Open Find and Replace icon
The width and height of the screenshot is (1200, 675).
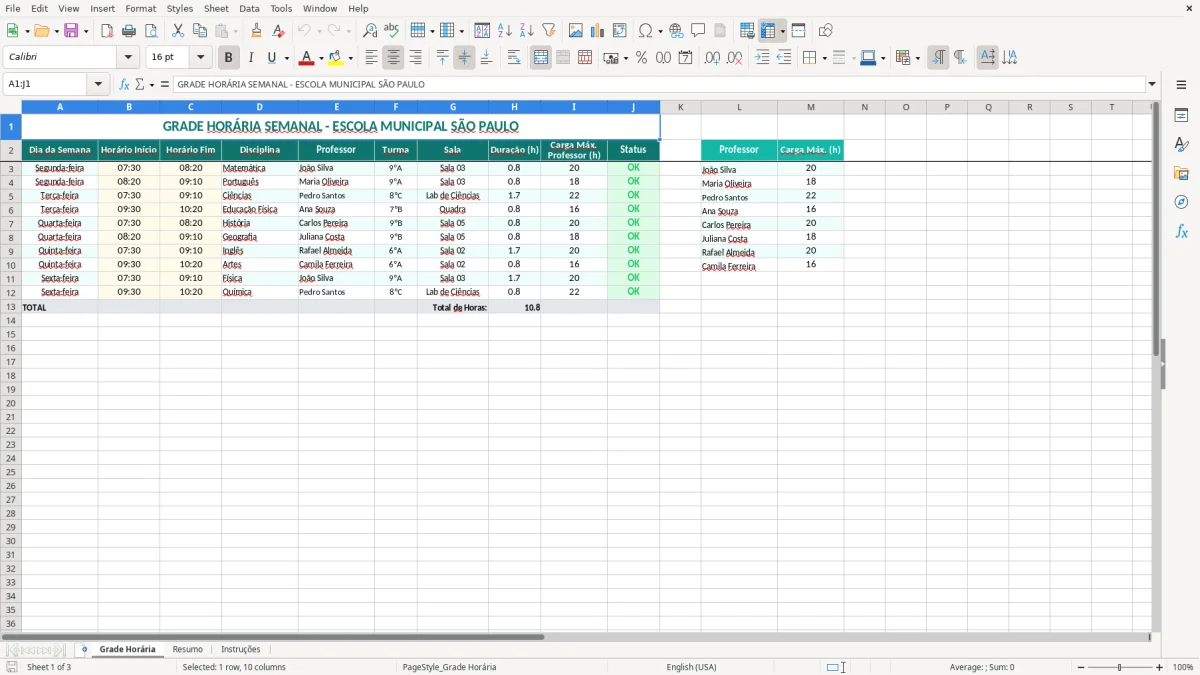tap(370, 31)
